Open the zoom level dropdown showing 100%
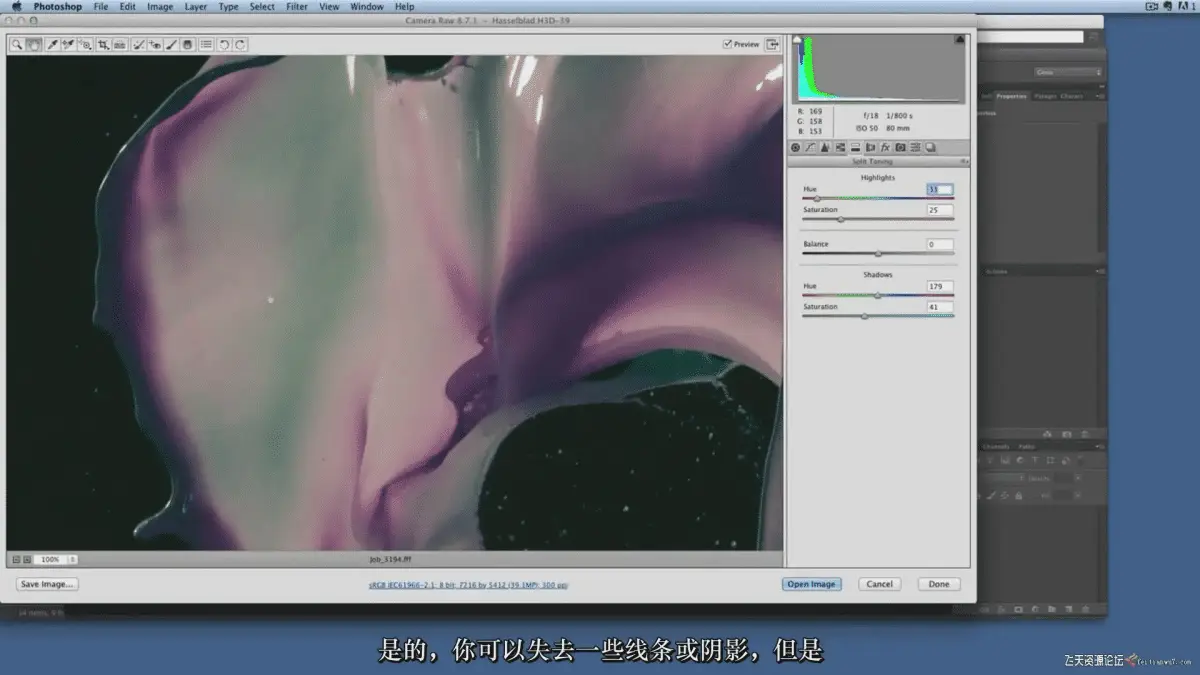Viewport: 1200px width, 675px height. pyautogui.click(x=56, y=559)
